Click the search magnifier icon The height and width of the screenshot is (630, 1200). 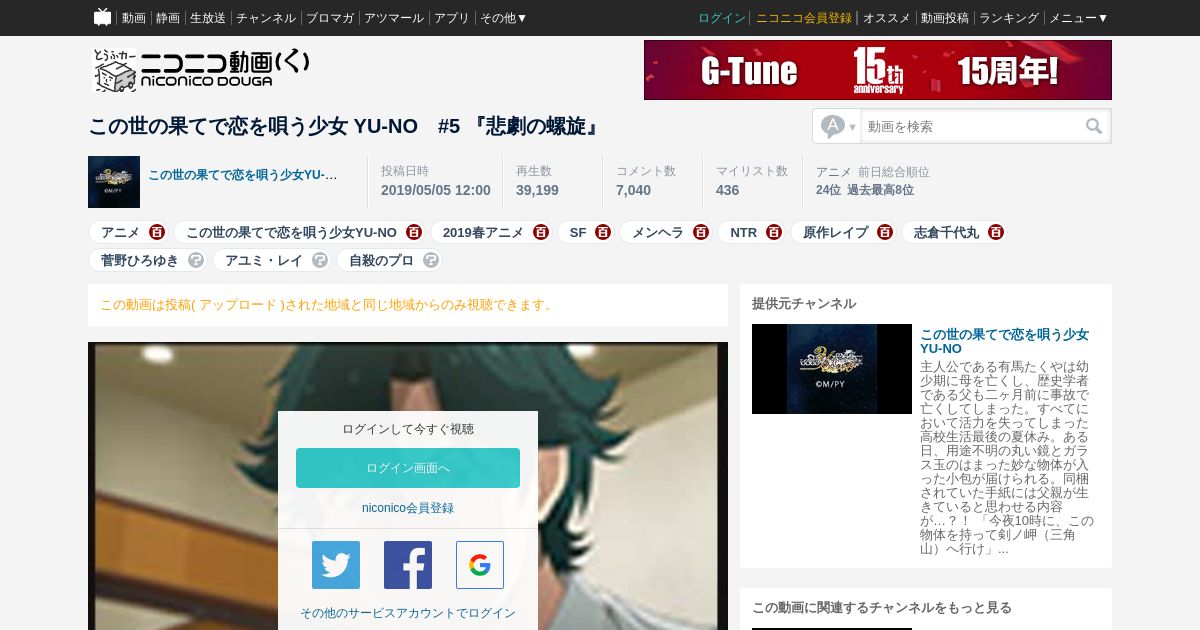pyautogui.click(x=1094, y=126)
